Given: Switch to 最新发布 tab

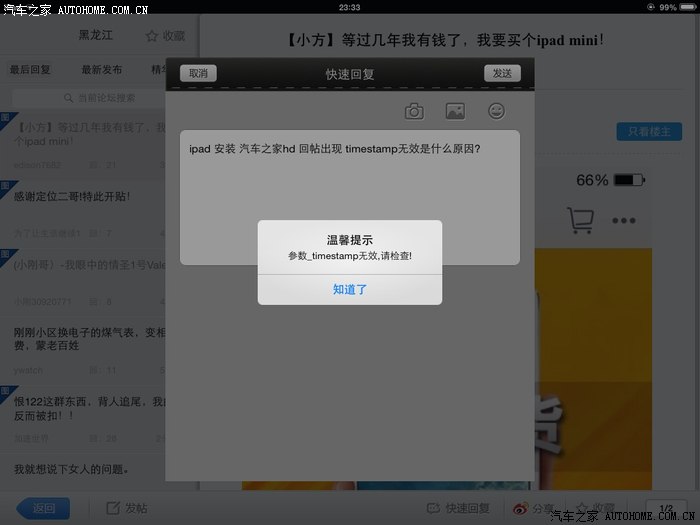Looking at the screenshot, I should click(x=102, y=70).
